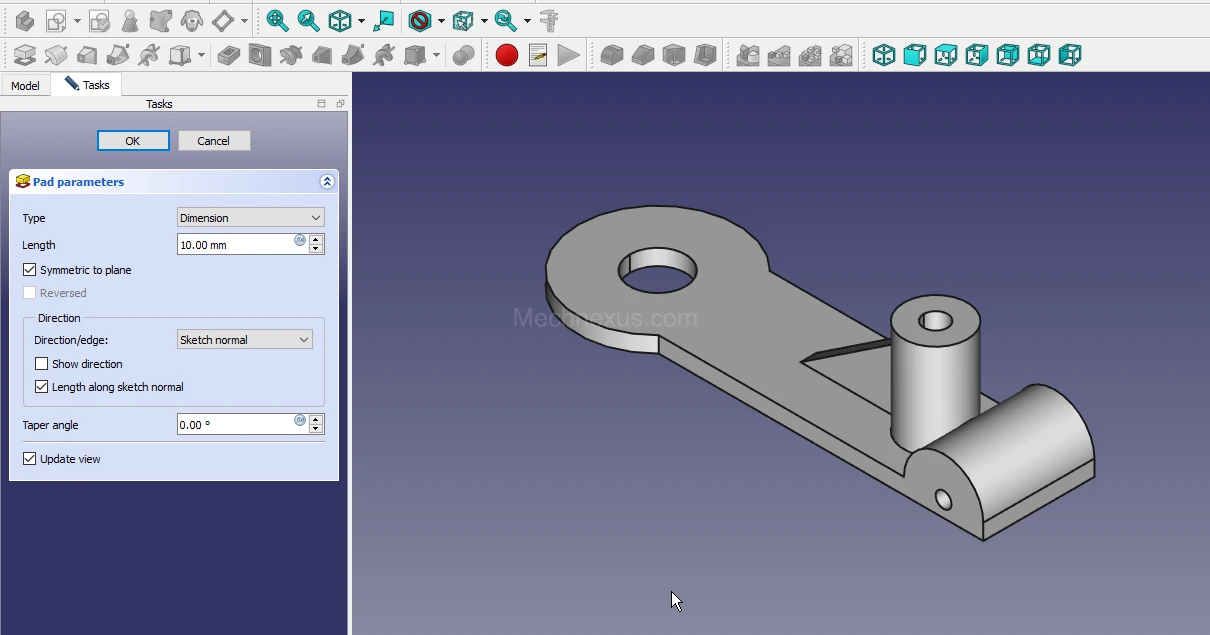This screenshot has width=1210, height=635.
Task: Click the Boolean operation spheres icon
Action: pos(463,55)
